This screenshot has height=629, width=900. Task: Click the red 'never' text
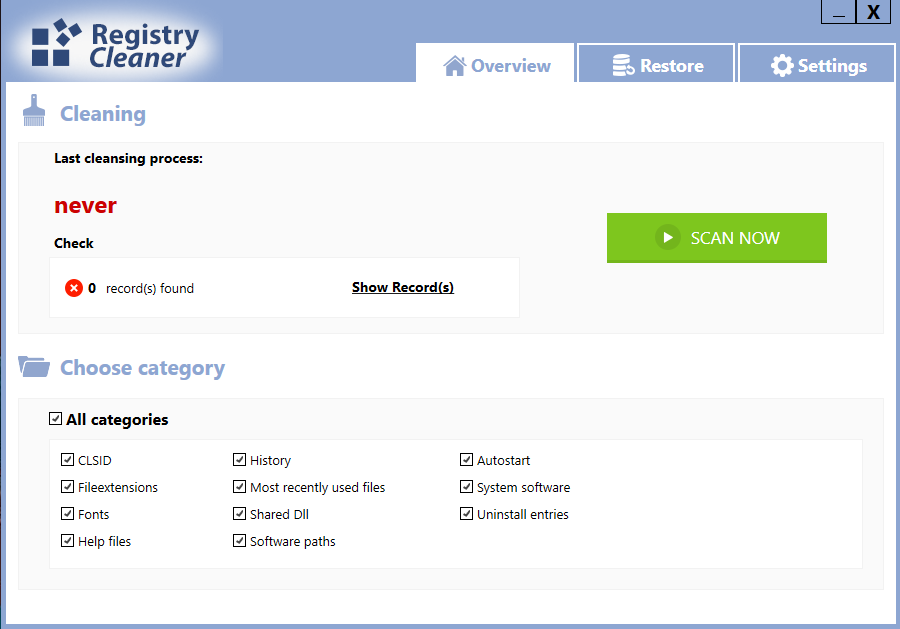click(86, 205)
